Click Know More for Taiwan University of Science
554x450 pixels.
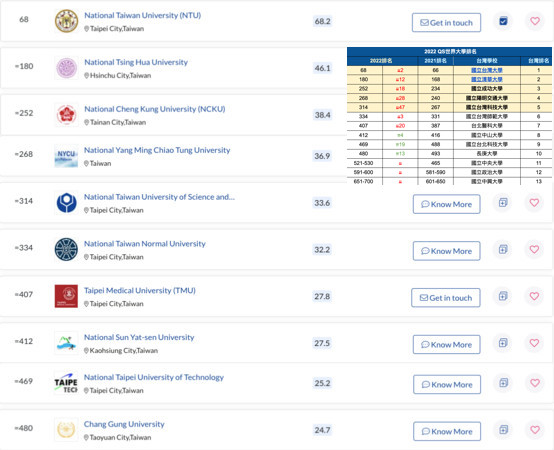coord(447,204)
